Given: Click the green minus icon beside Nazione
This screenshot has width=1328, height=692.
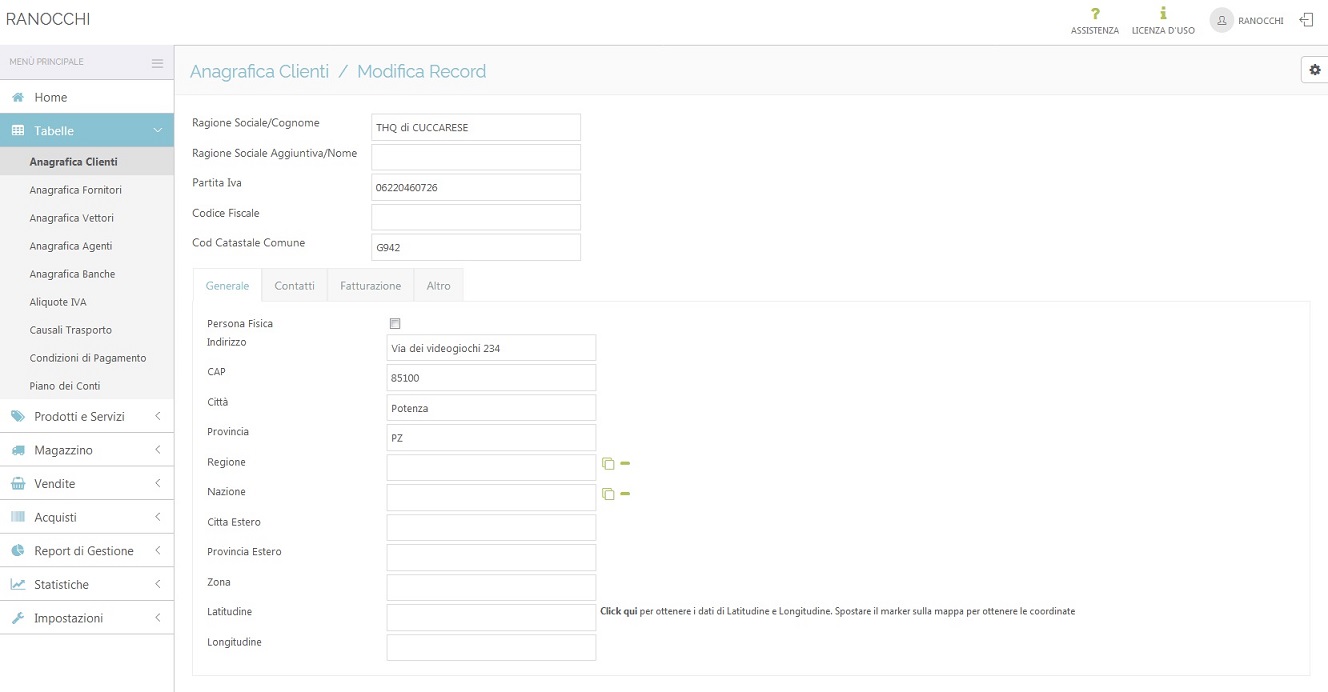Looking at the screenshot, I should 625,494.
